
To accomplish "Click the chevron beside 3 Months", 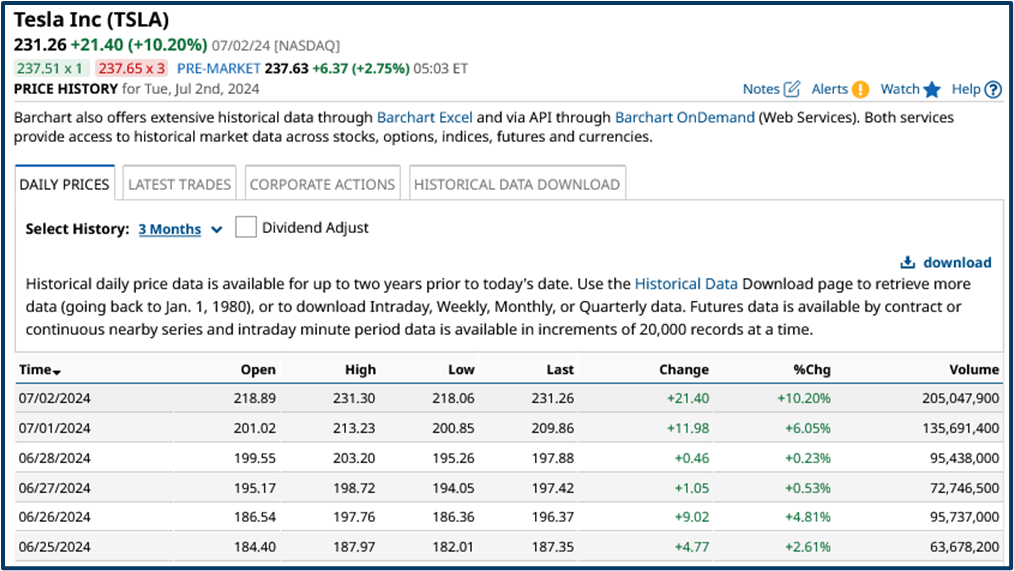I will pyautogui.click(x=217, y=230).
